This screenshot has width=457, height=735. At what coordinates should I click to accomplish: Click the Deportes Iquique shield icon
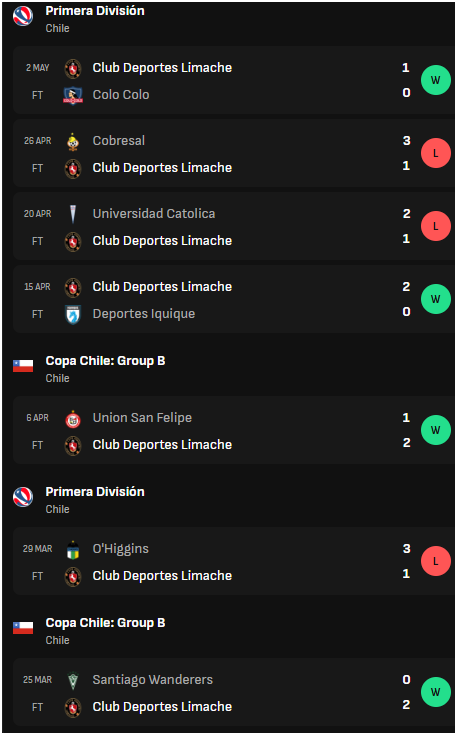[73, 314]
